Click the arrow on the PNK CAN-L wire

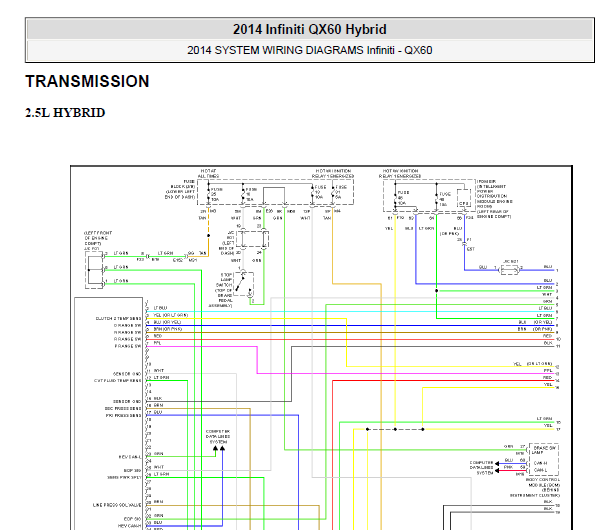pos(497,470)
